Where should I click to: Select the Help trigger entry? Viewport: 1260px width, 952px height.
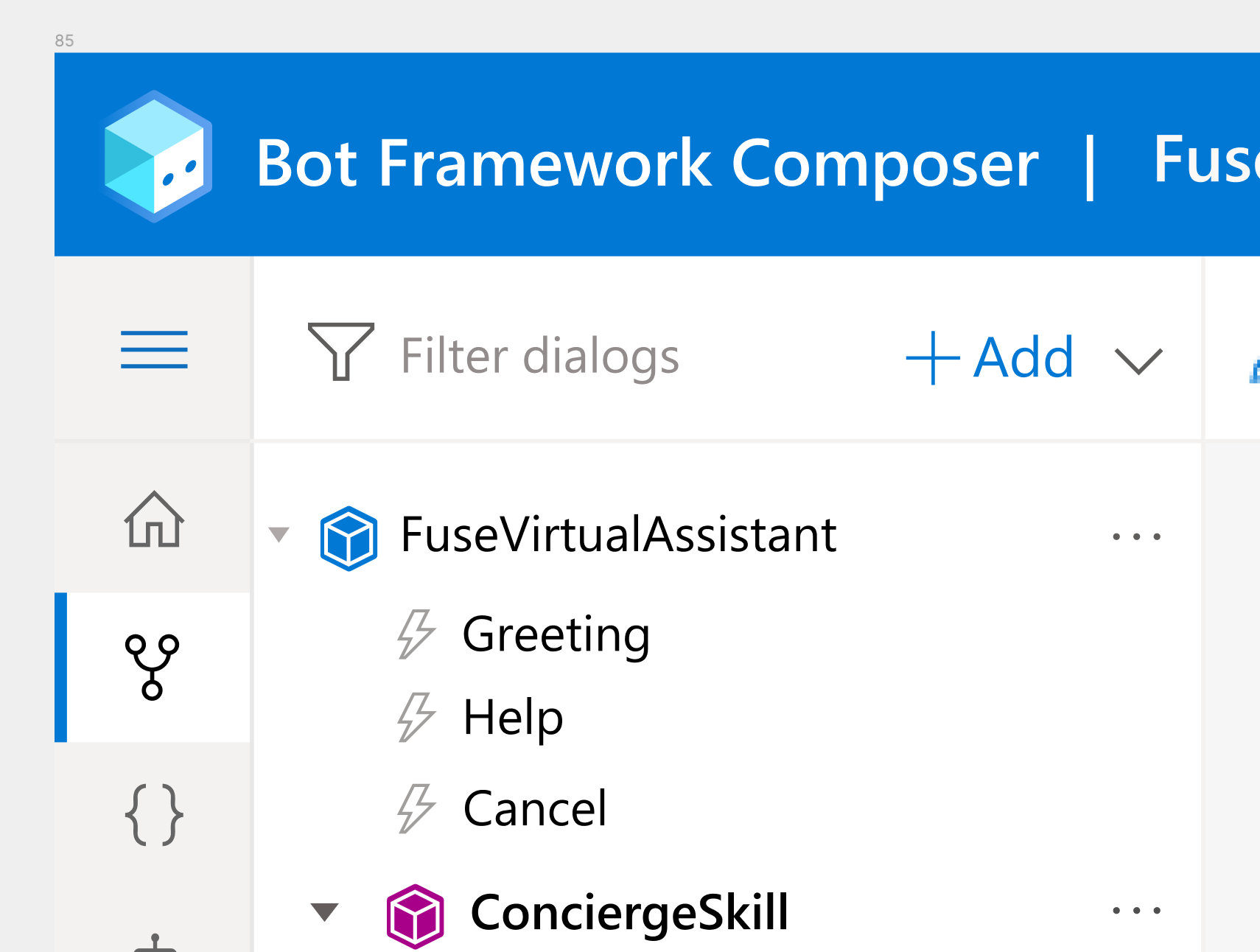coord(512,717)
